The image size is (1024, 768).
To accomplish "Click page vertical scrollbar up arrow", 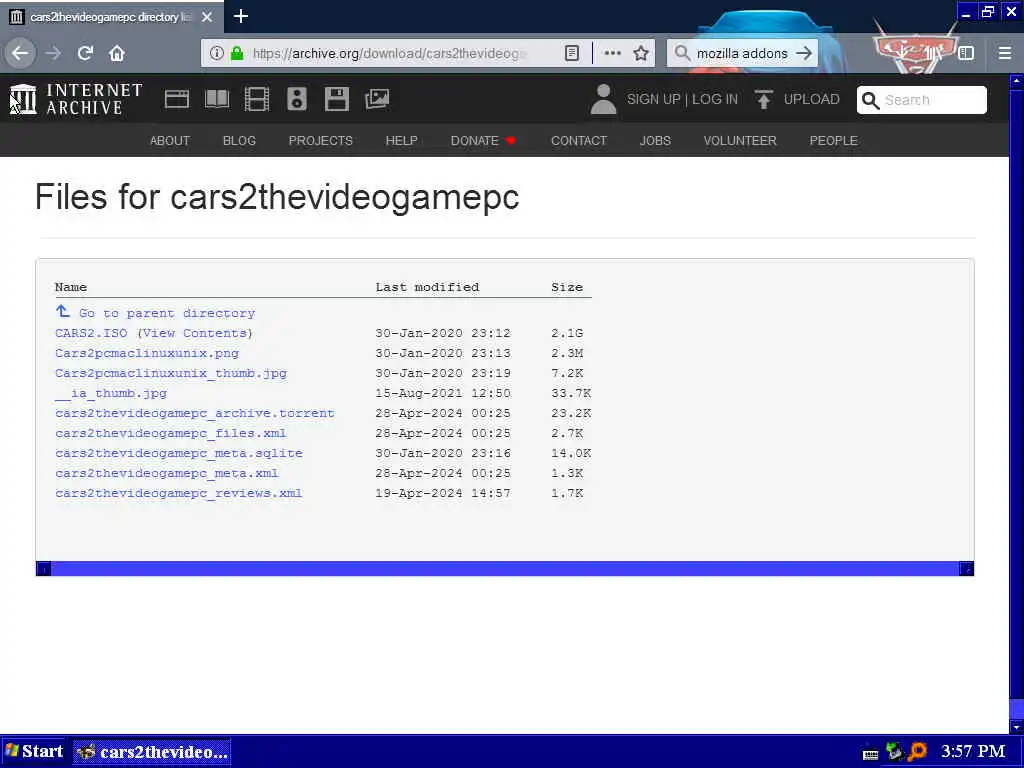I will click(x=1016, y=82).
